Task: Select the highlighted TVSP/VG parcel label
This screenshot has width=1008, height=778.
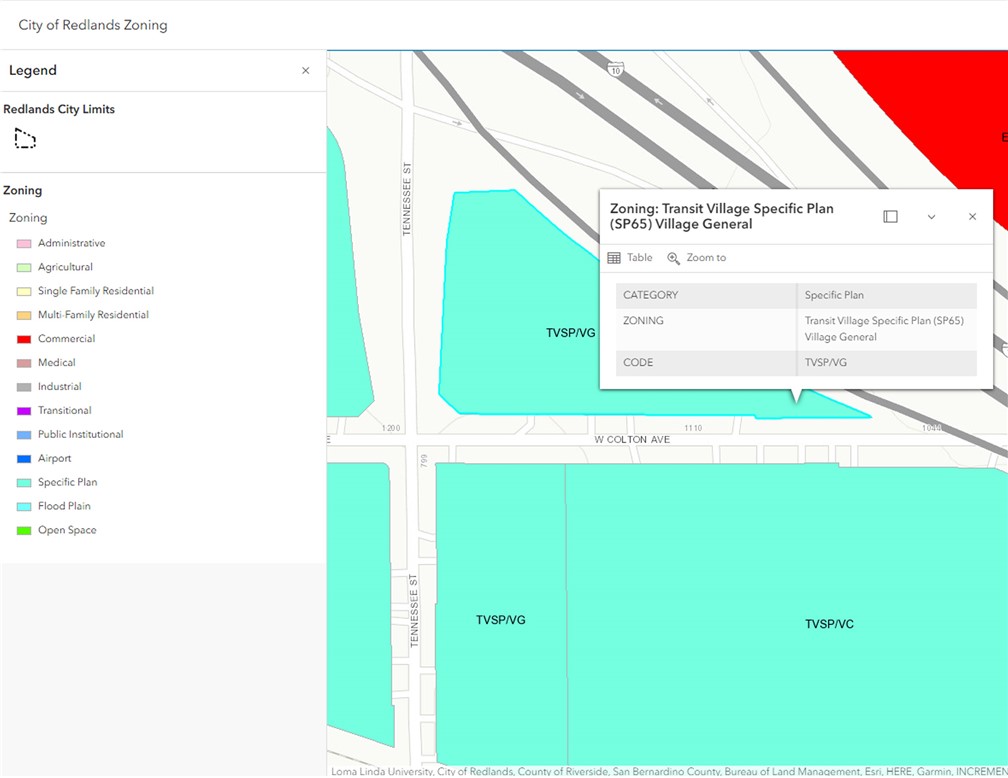Action: pyautogui.click(x=570, y=333)
